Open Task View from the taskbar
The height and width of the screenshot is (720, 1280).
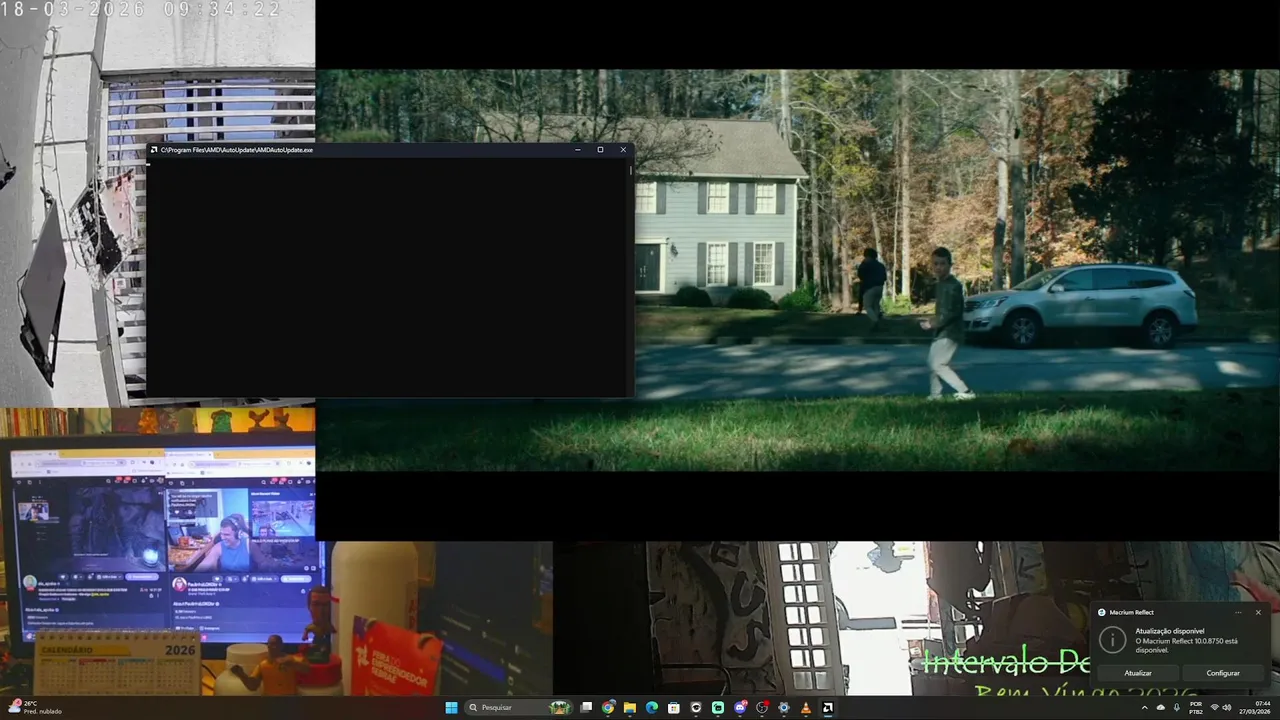586,707
